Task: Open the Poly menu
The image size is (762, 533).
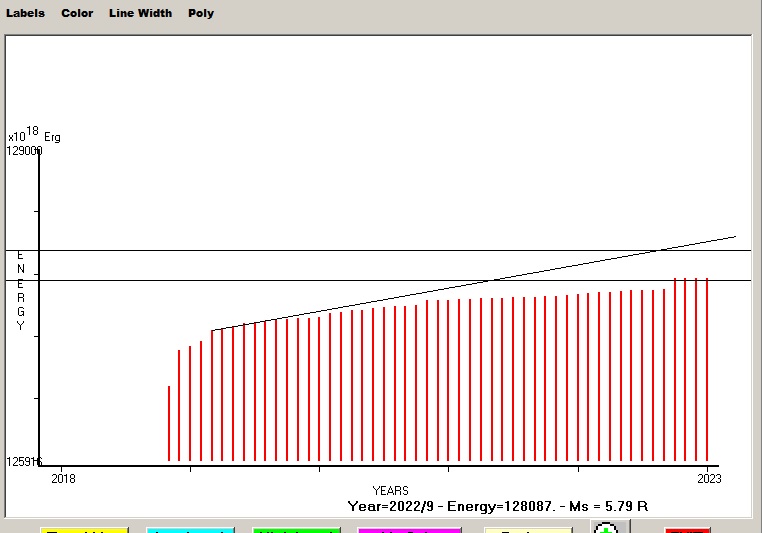Action: 201,13
